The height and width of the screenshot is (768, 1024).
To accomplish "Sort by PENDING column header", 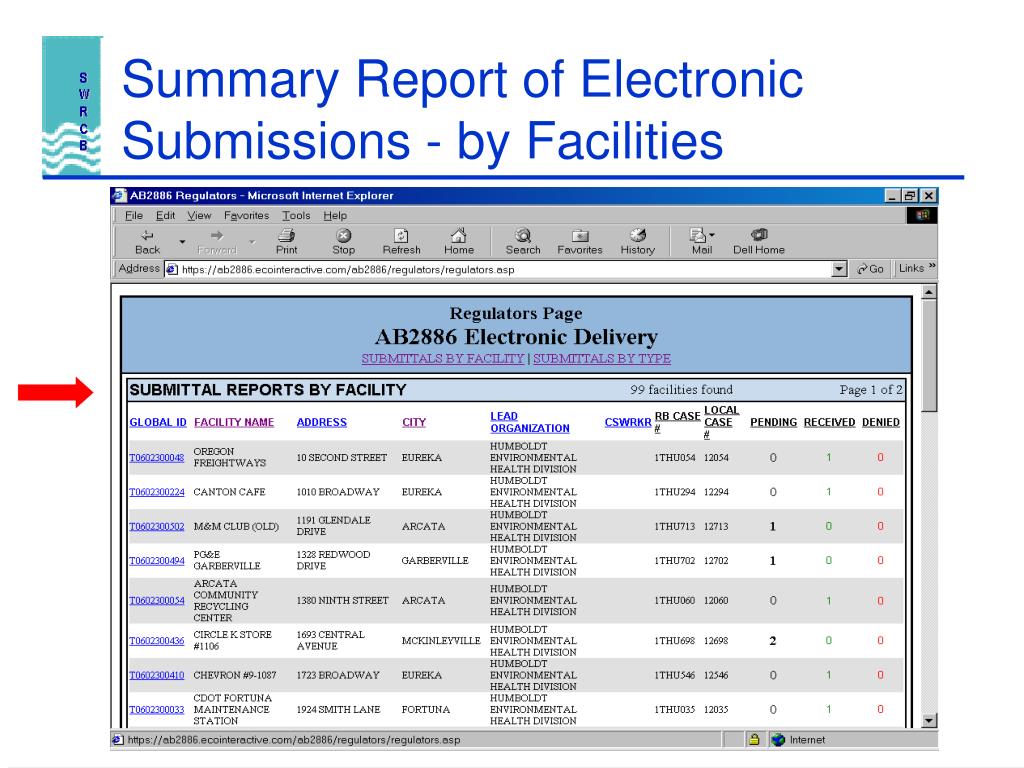I will click(773, 423).
